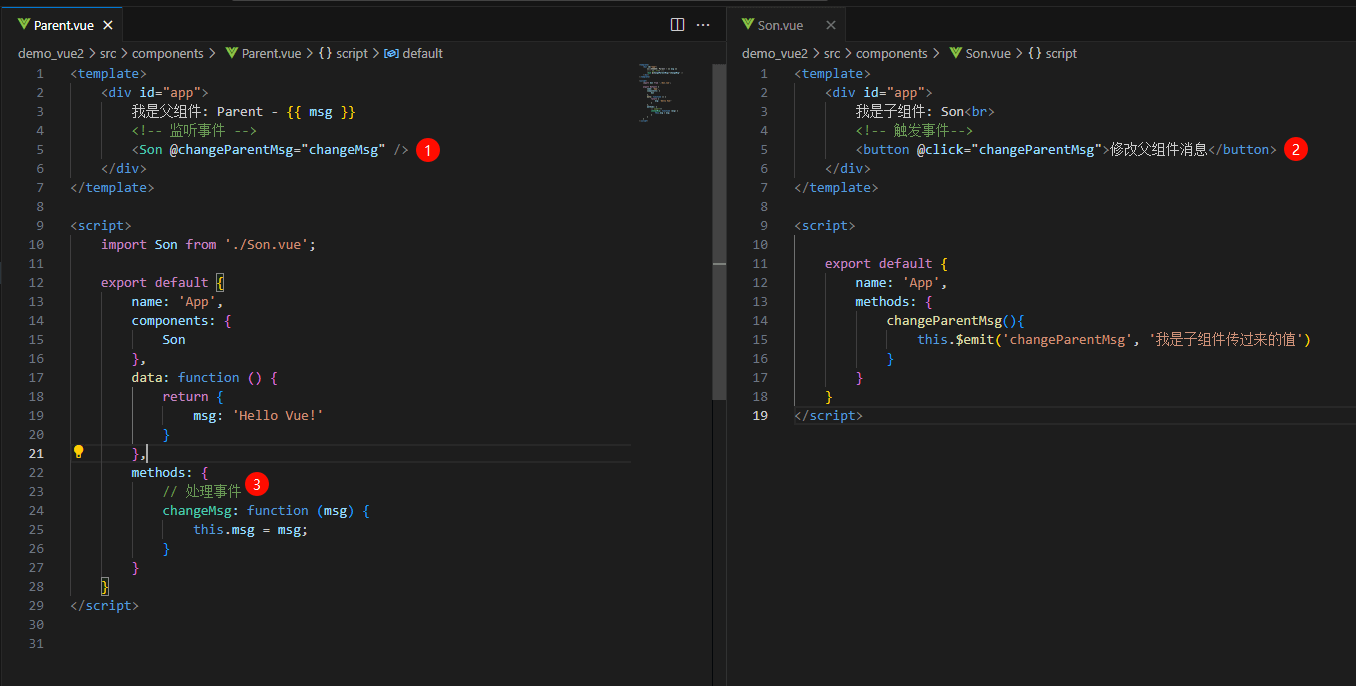Open the More Actions ellipsis menu

point(703,25)
